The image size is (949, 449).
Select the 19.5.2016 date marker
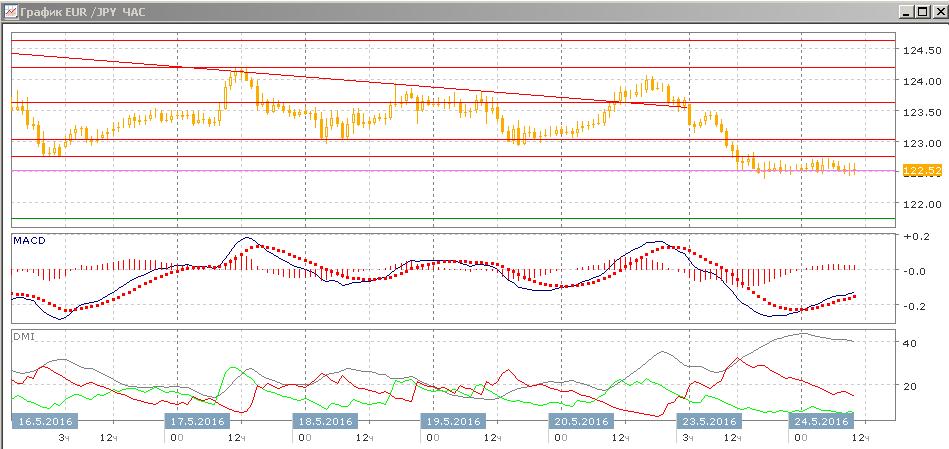pos(453,421)
